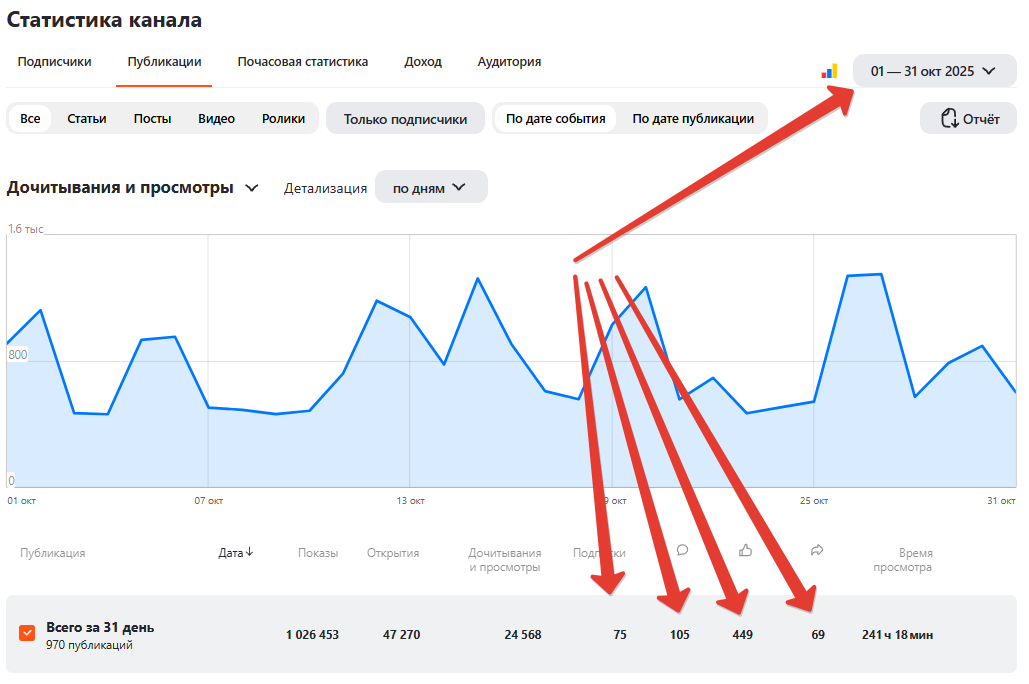This screenshot has height=684, width=1029.
Task: Click total likes value 449
Action: coord(742,635)
